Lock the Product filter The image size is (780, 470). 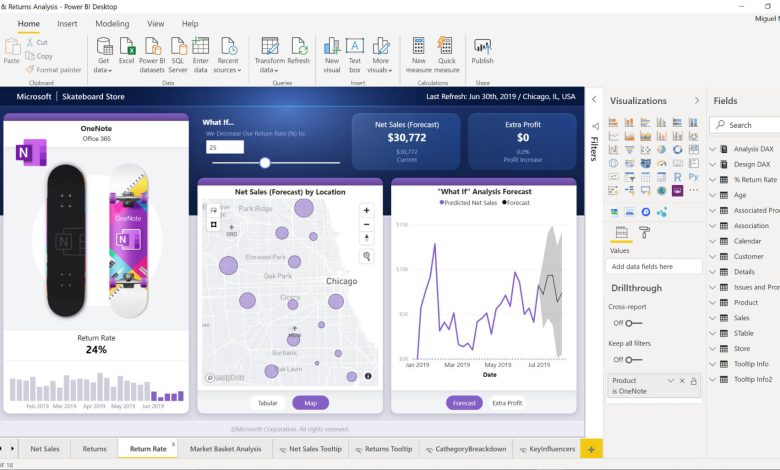pyautogui.click(x=693, y=381)
